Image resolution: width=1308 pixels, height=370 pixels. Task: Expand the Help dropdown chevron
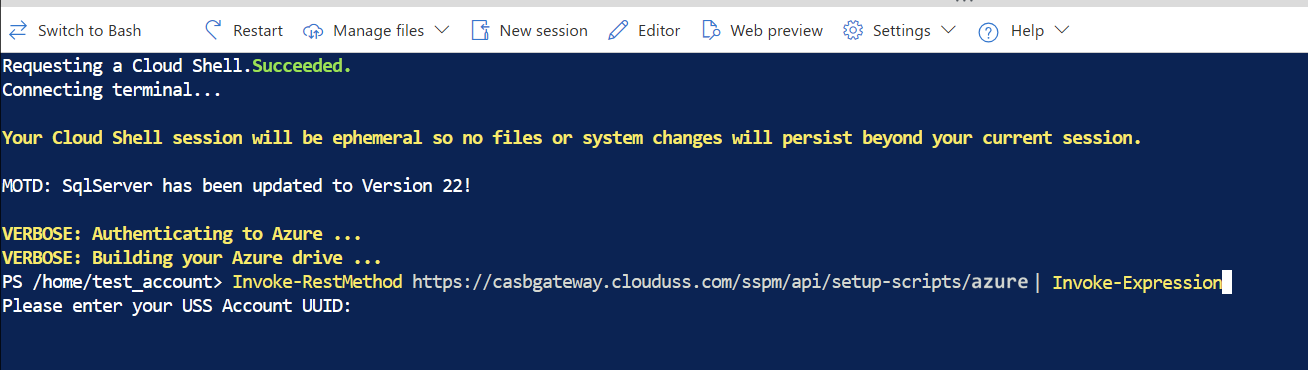coord(1062,30)
